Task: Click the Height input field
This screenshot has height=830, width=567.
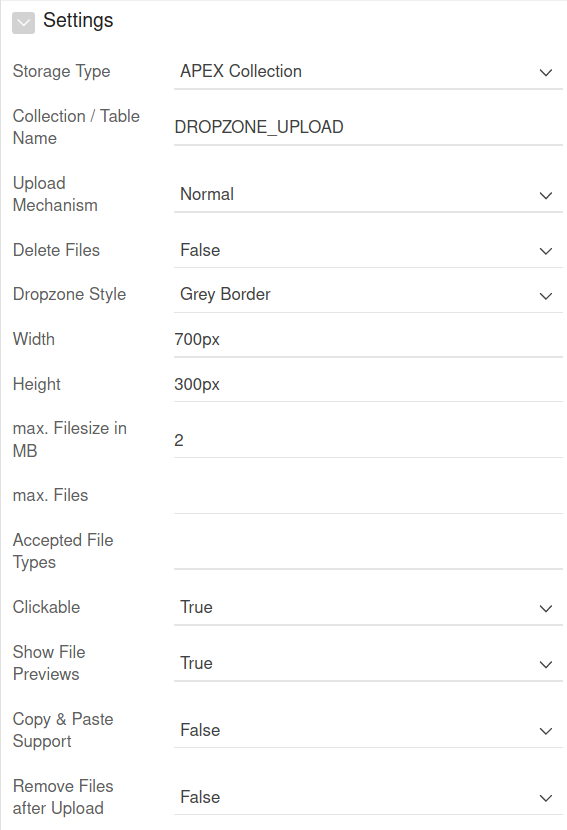Action: click(368, 384)
